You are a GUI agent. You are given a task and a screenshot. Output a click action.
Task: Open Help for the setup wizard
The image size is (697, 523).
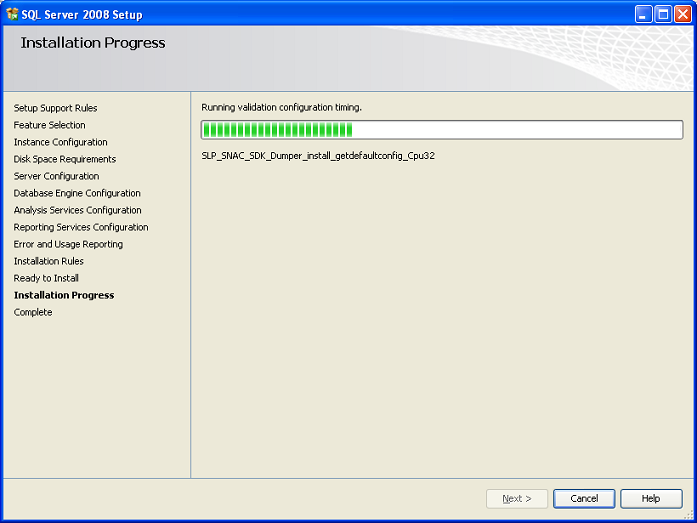[651, 499]
